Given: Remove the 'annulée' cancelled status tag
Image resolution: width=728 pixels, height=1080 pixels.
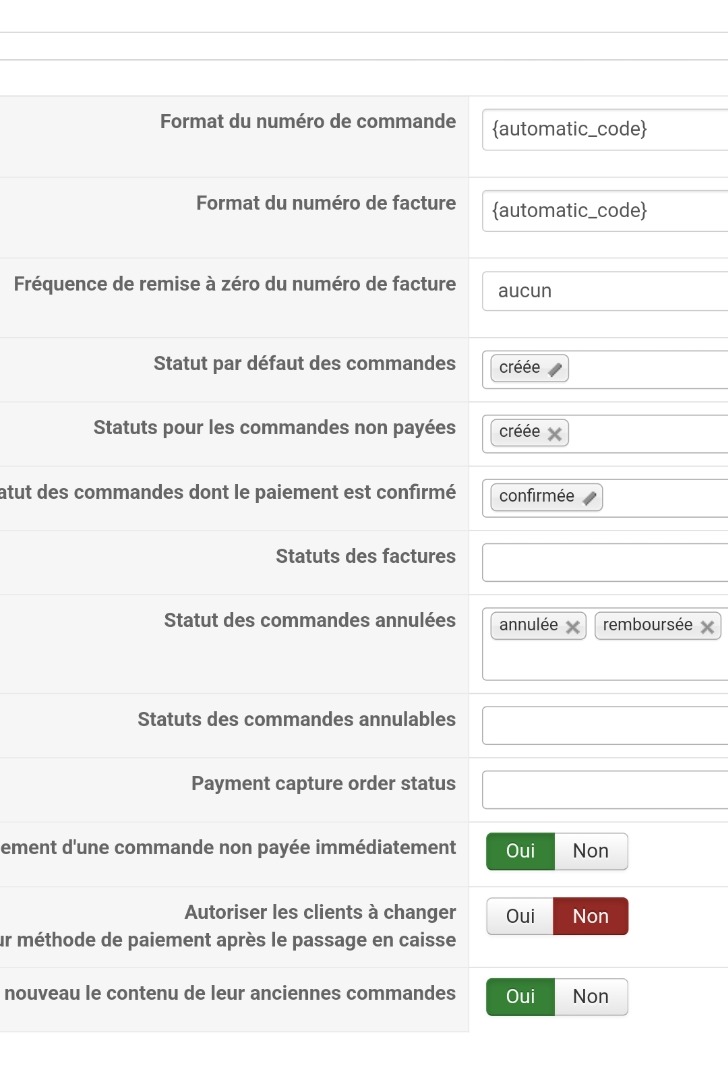Looking at the screenshot, I should (573, 627).
